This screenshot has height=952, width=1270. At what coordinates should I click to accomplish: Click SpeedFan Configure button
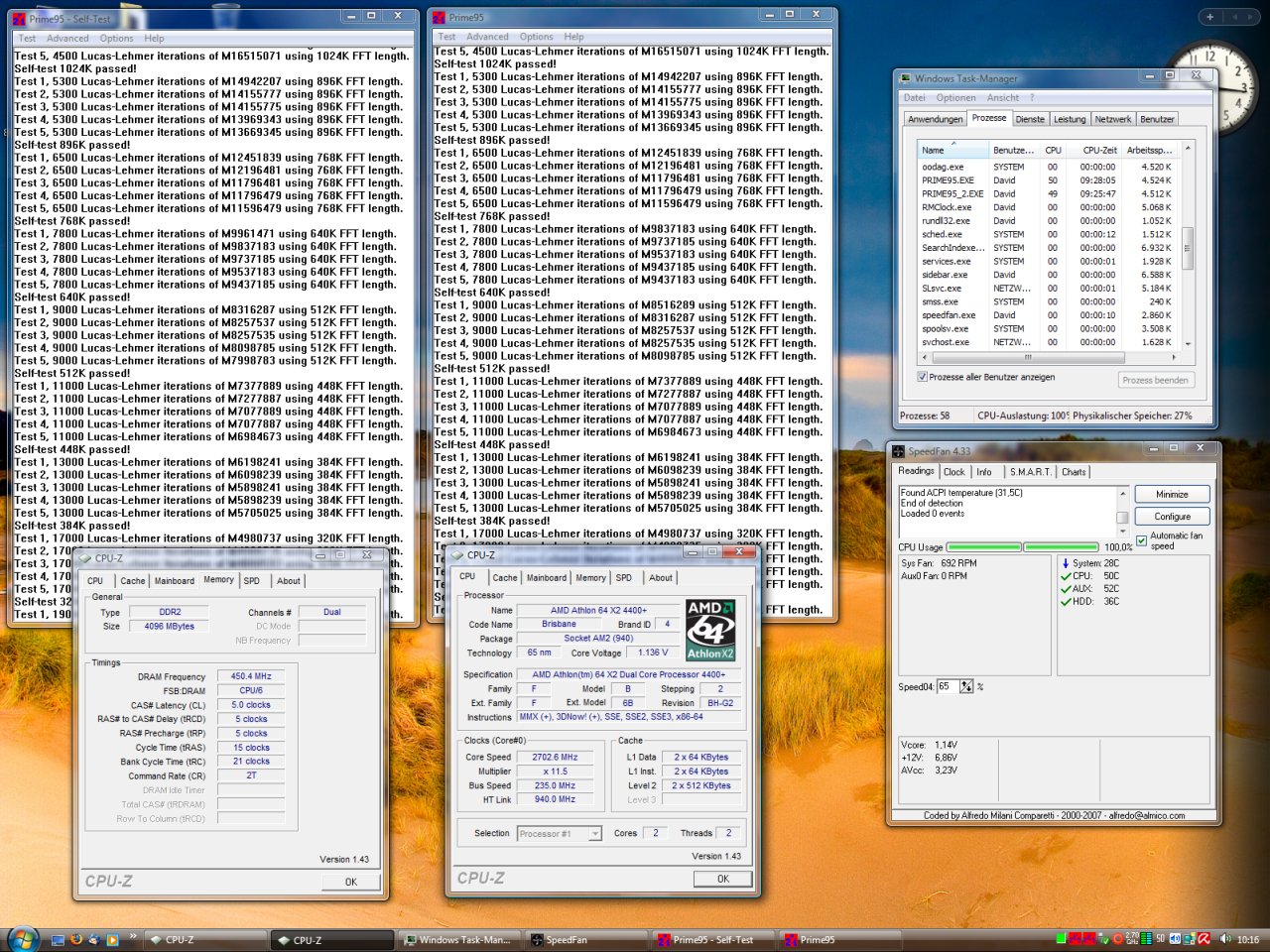(x=1172, y=517)
